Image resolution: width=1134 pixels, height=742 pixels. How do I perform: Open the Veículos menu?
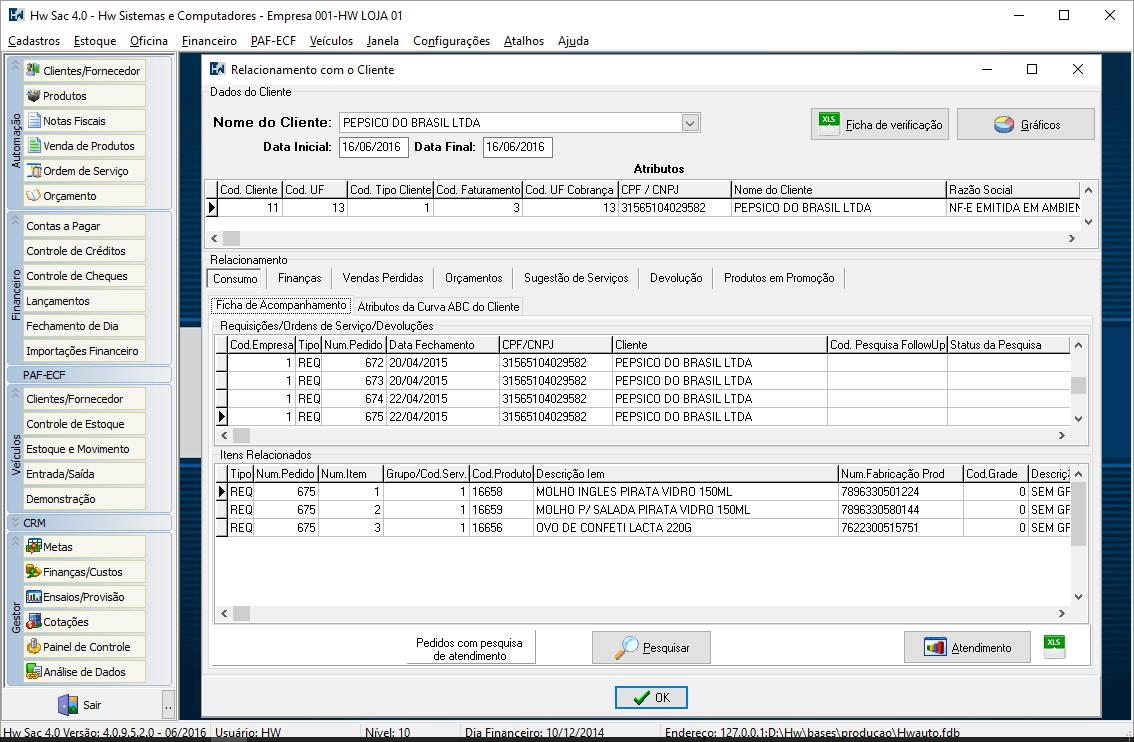331,40
